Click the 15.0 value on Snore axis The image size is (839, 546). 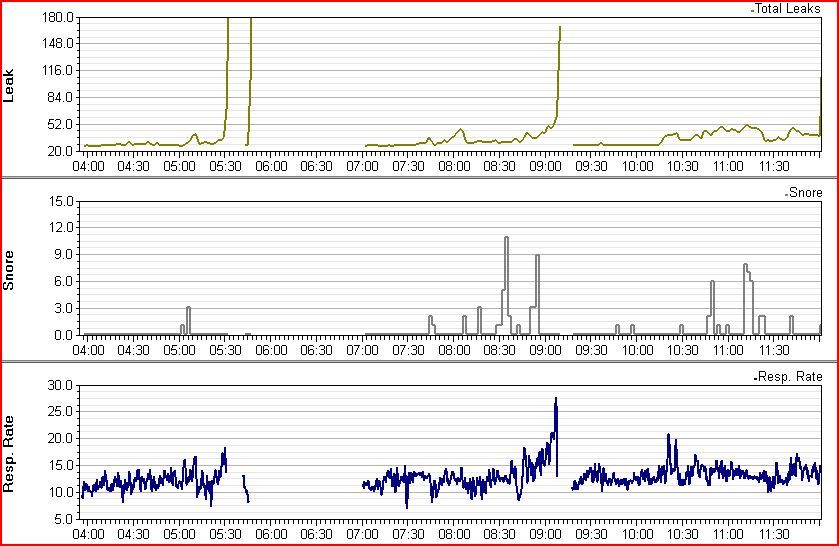[60, 201]
